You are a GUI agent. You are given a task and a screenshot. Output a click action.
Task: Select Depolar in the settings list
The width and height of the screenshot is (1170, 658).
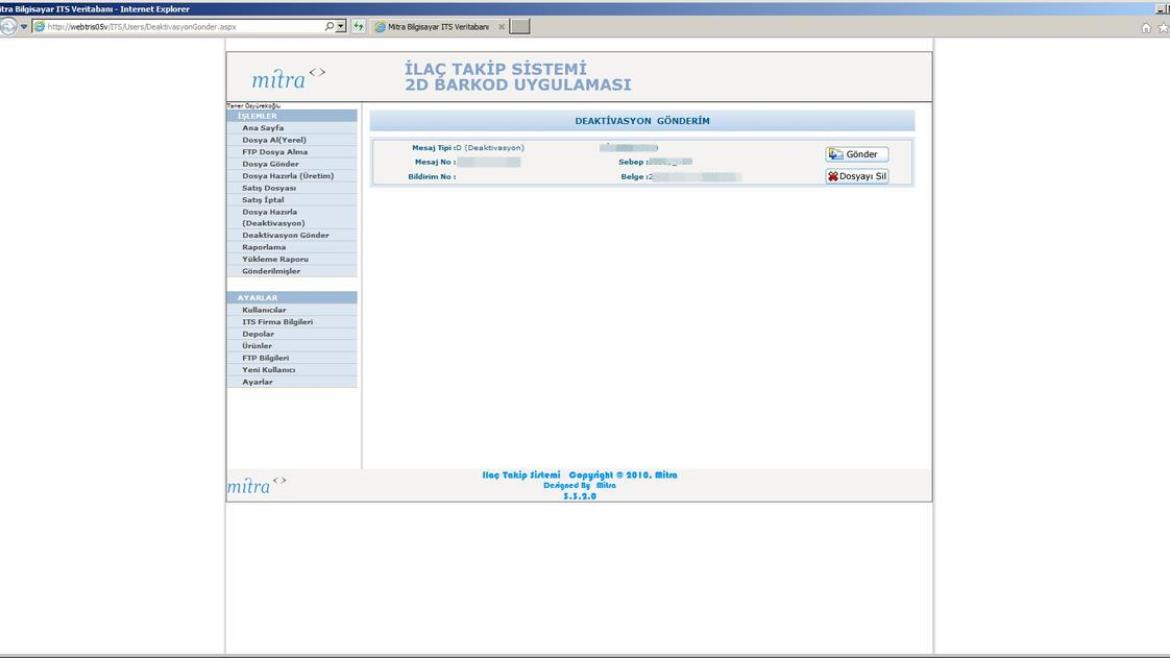(x=257, y=333)
